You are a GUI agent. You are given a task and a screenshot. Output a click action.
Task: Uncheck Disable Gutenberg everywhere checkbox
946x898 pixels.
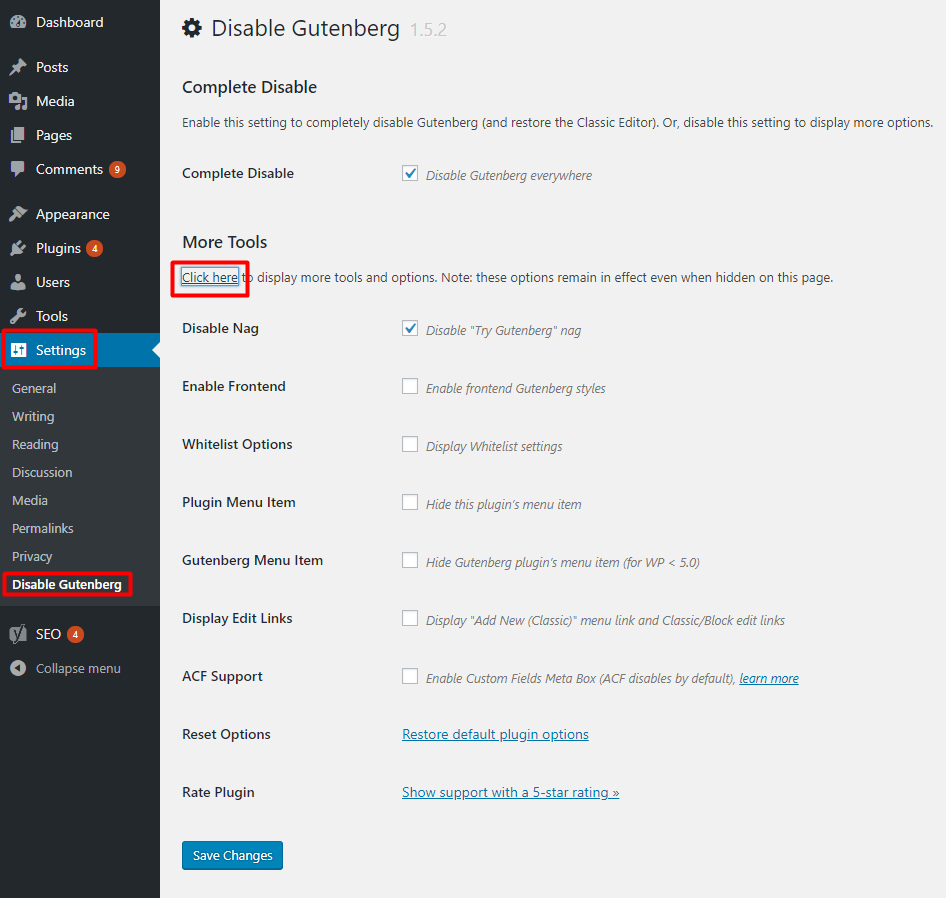pyautogui.click(x=410, y=173)
